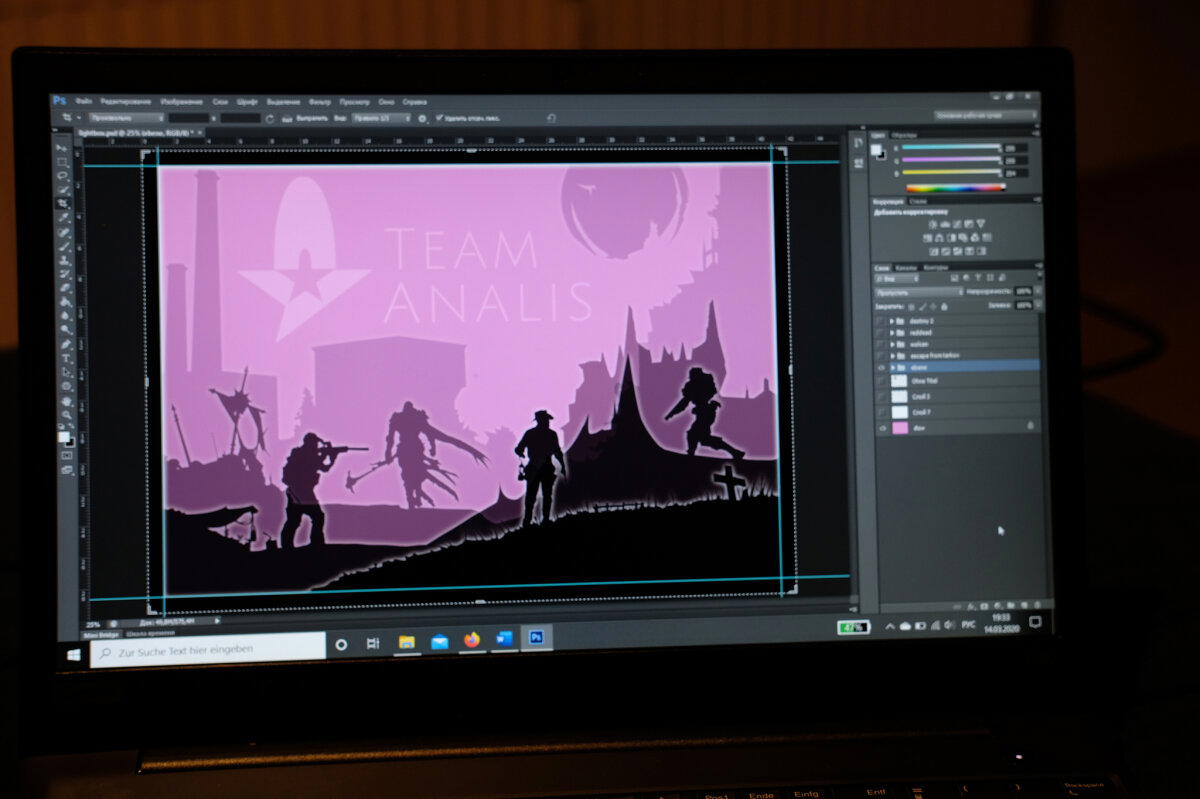Click the battery percentage indicator

tap(853, 628)
